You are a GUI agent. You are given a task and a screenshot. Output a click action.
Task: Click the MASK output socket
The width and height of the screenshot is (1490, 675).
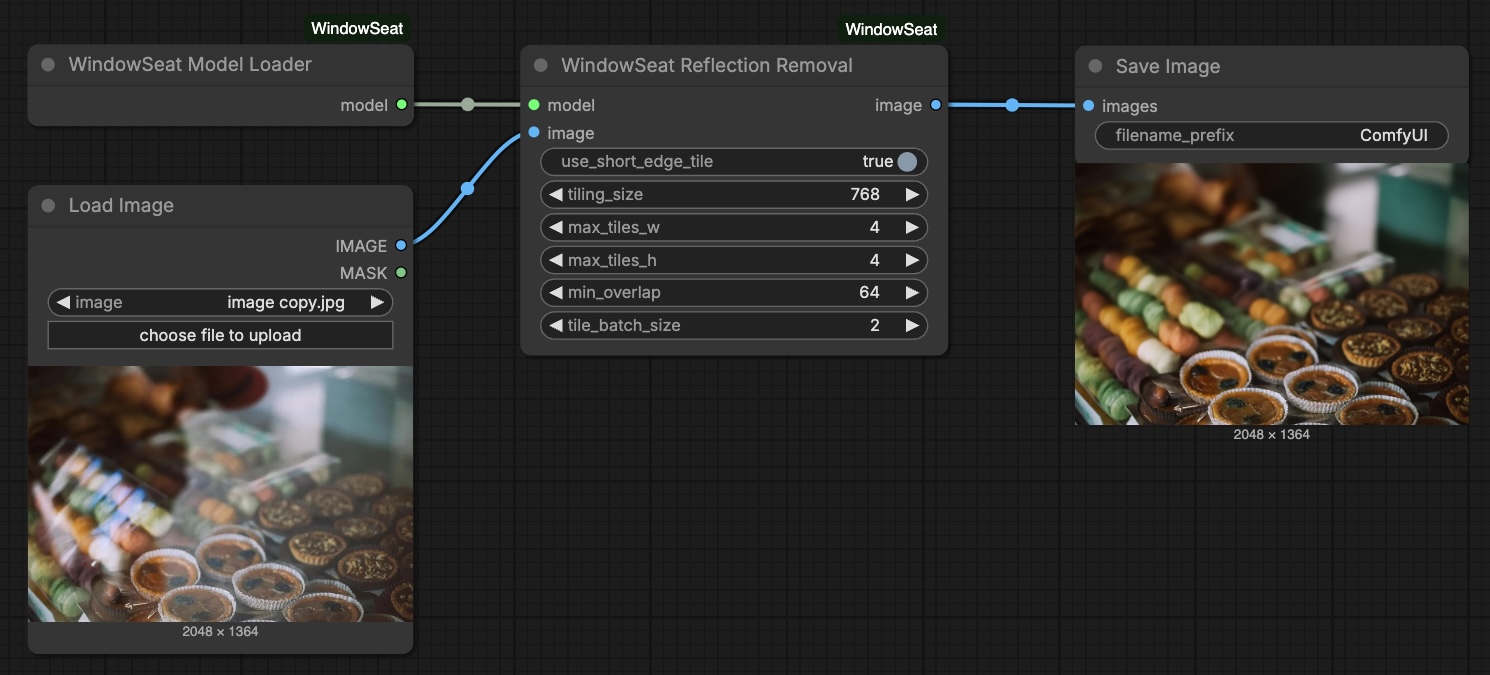[401, 272]
